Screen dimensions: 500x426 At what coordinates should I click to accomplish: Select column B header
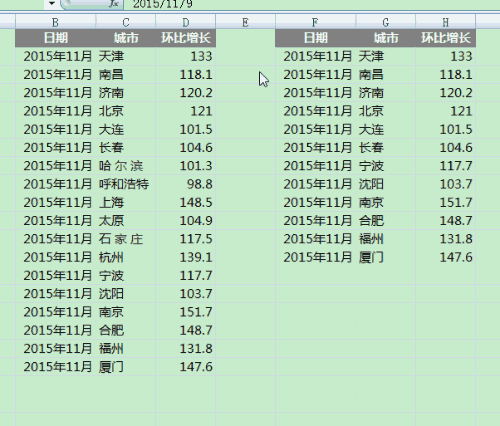click(x=55, y=22)
